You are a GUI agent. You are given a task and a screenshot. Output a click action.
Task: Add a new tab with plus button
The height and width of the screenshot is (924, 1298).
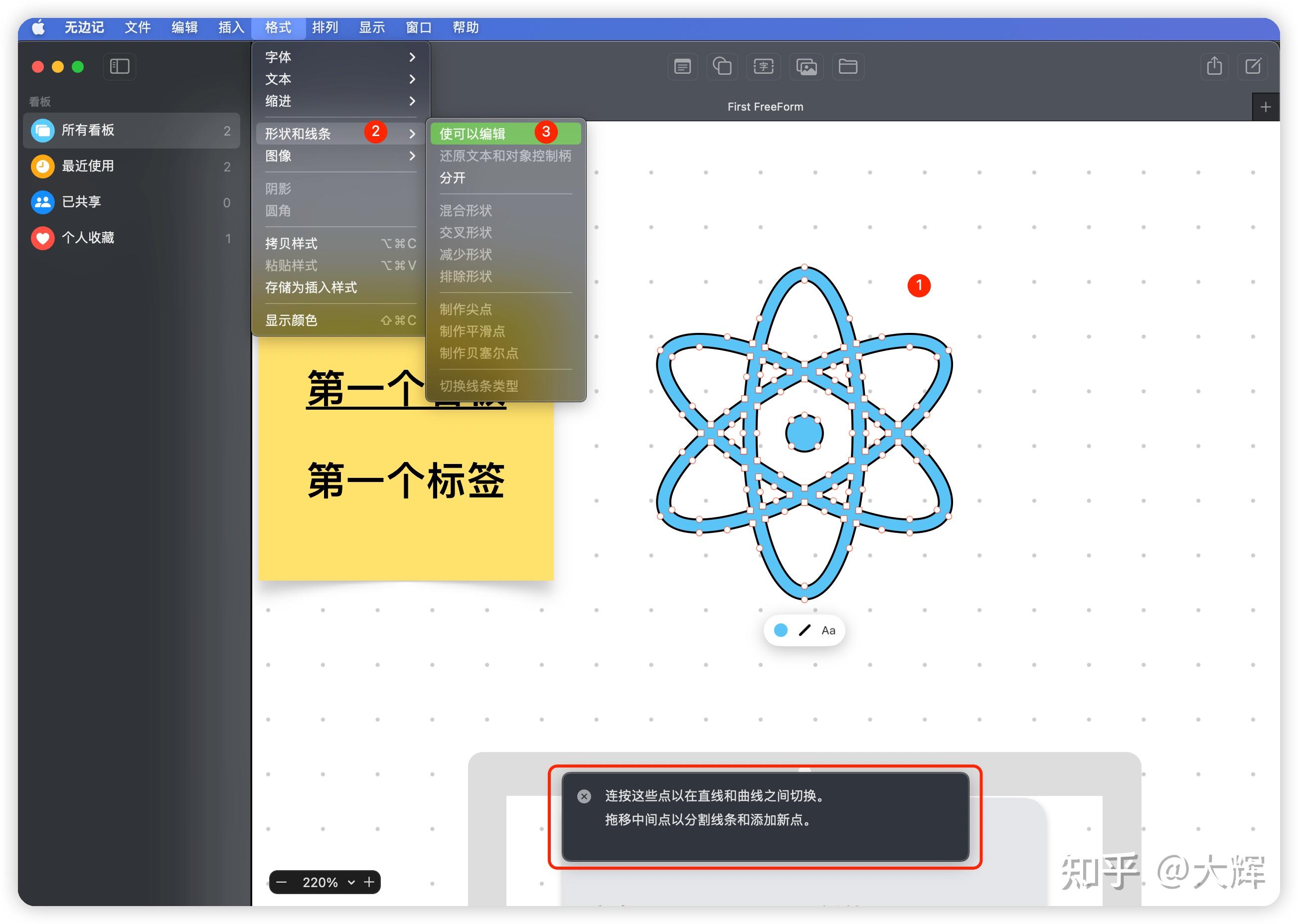(1265, 107)
